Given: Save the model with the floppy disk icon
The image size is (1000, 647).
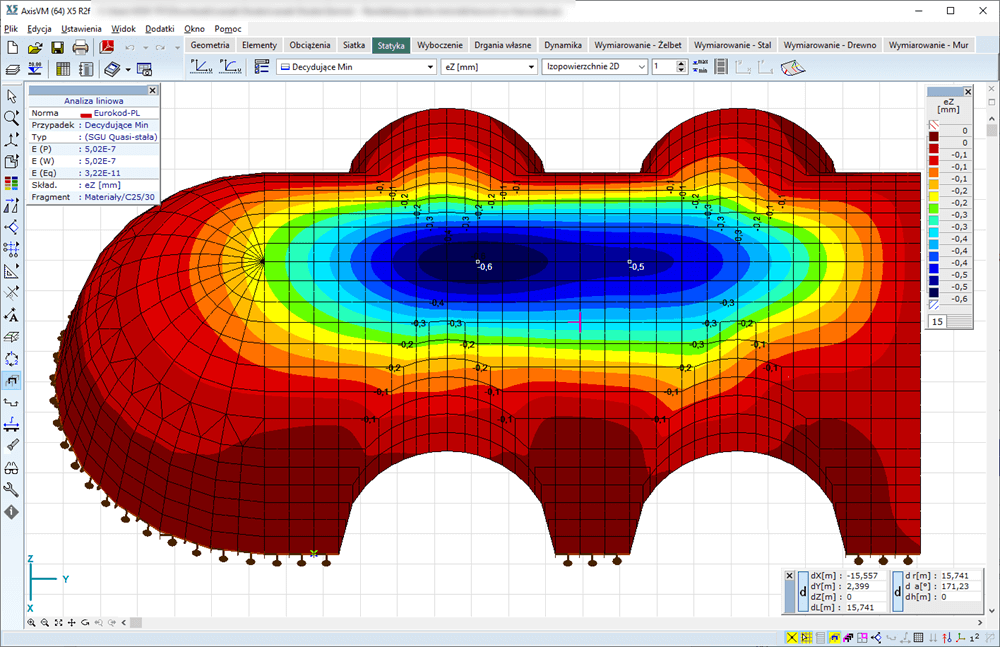Looking at the screenshot, I should (57, 47).
